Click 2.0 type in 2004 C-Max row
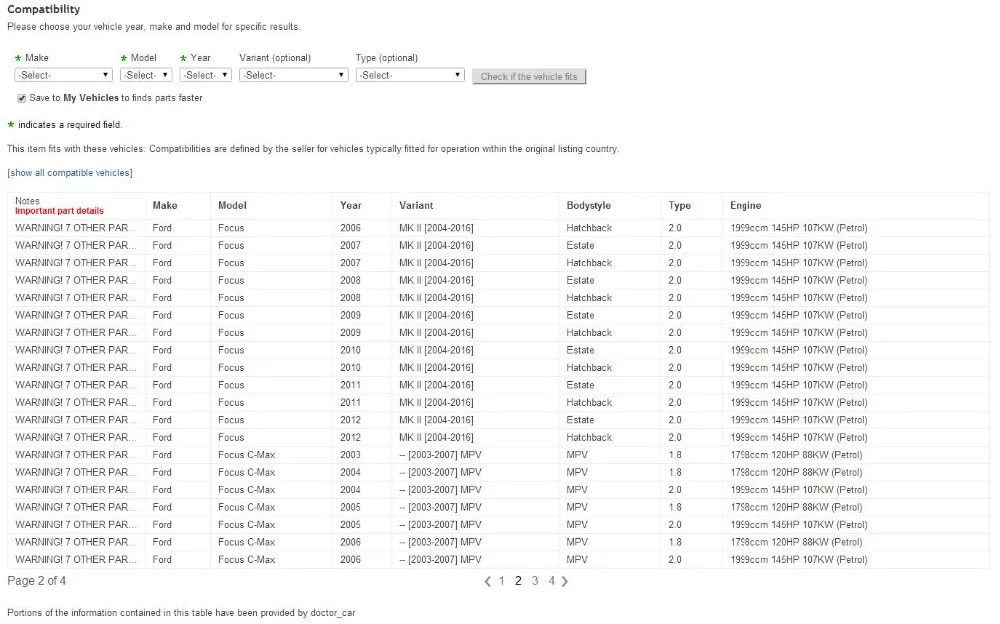The image size is (1000, 624). coord(675,490)
